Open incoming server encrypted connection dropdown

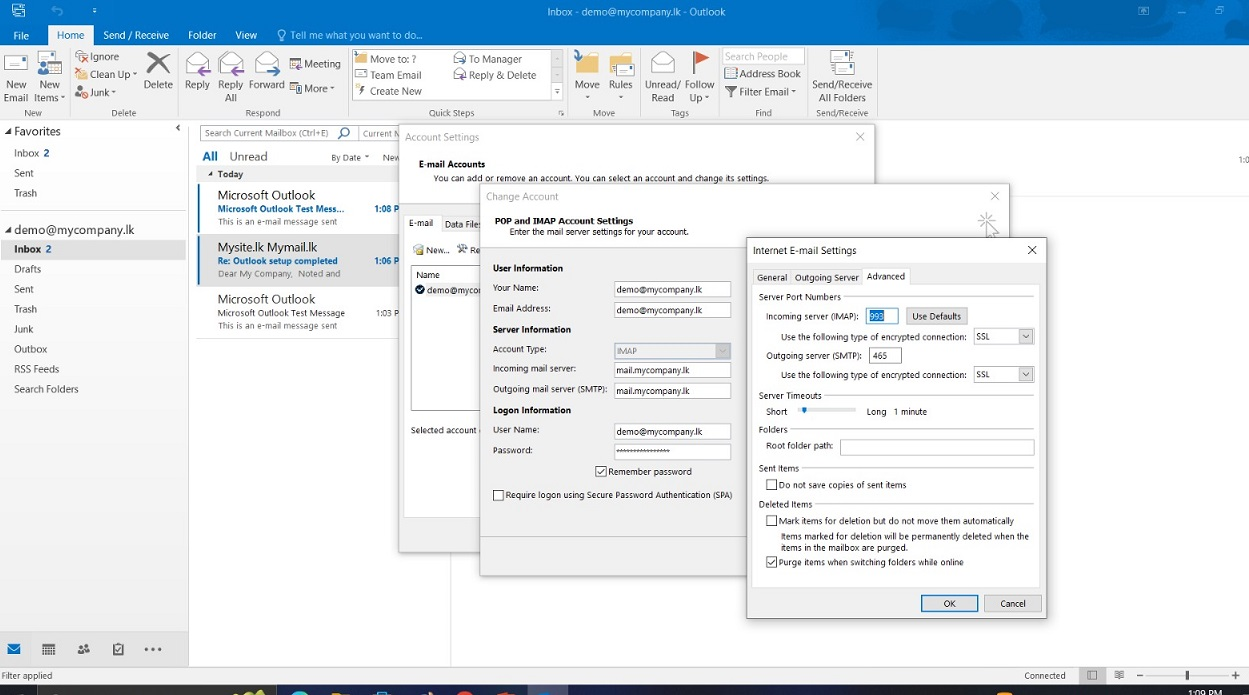point(1025,337)
